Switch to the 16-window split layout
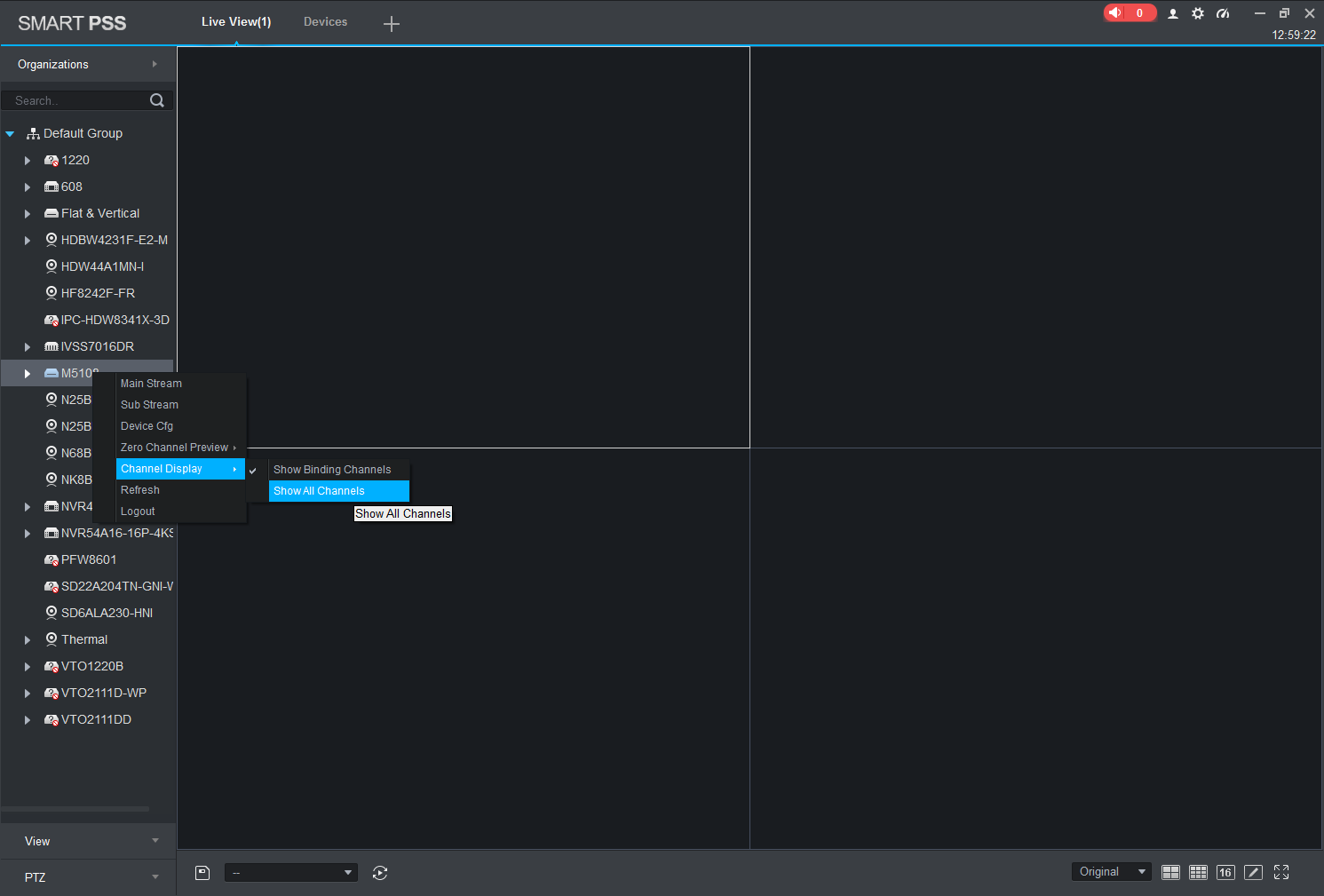Image resolution: width=1324 pixels, height=896 pixels. point(1225,872)
